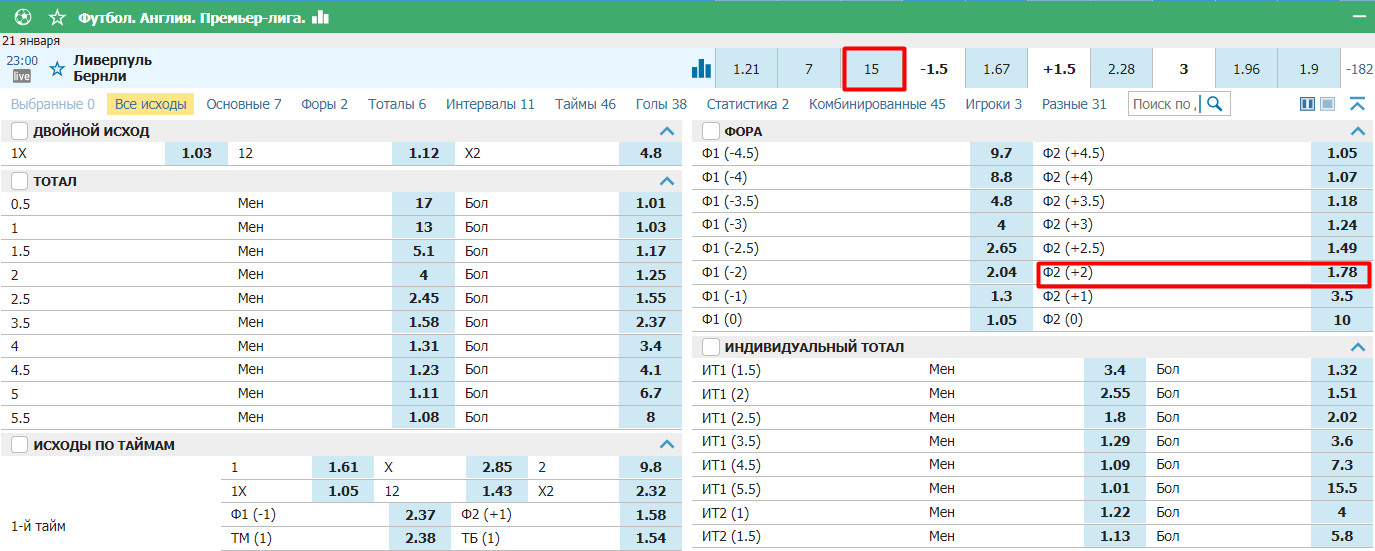This screenshot has height=551, width=1375.
Task: Select handicap +1.5 odds 2.28
Action: [1121, 69]
